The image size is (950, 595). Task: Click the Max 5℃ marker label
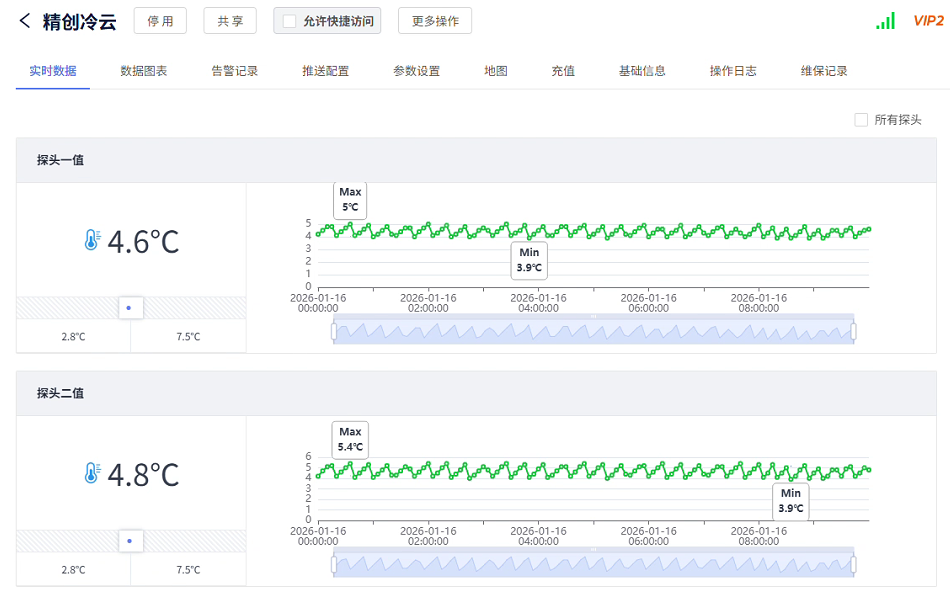(x=350, y=199)
